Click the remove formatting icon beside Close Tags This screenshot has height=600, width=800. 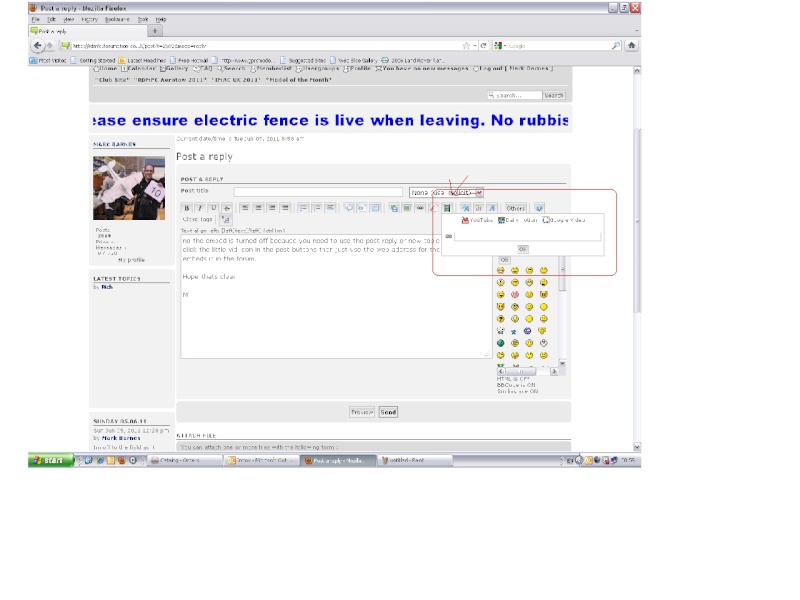(226, 220)
